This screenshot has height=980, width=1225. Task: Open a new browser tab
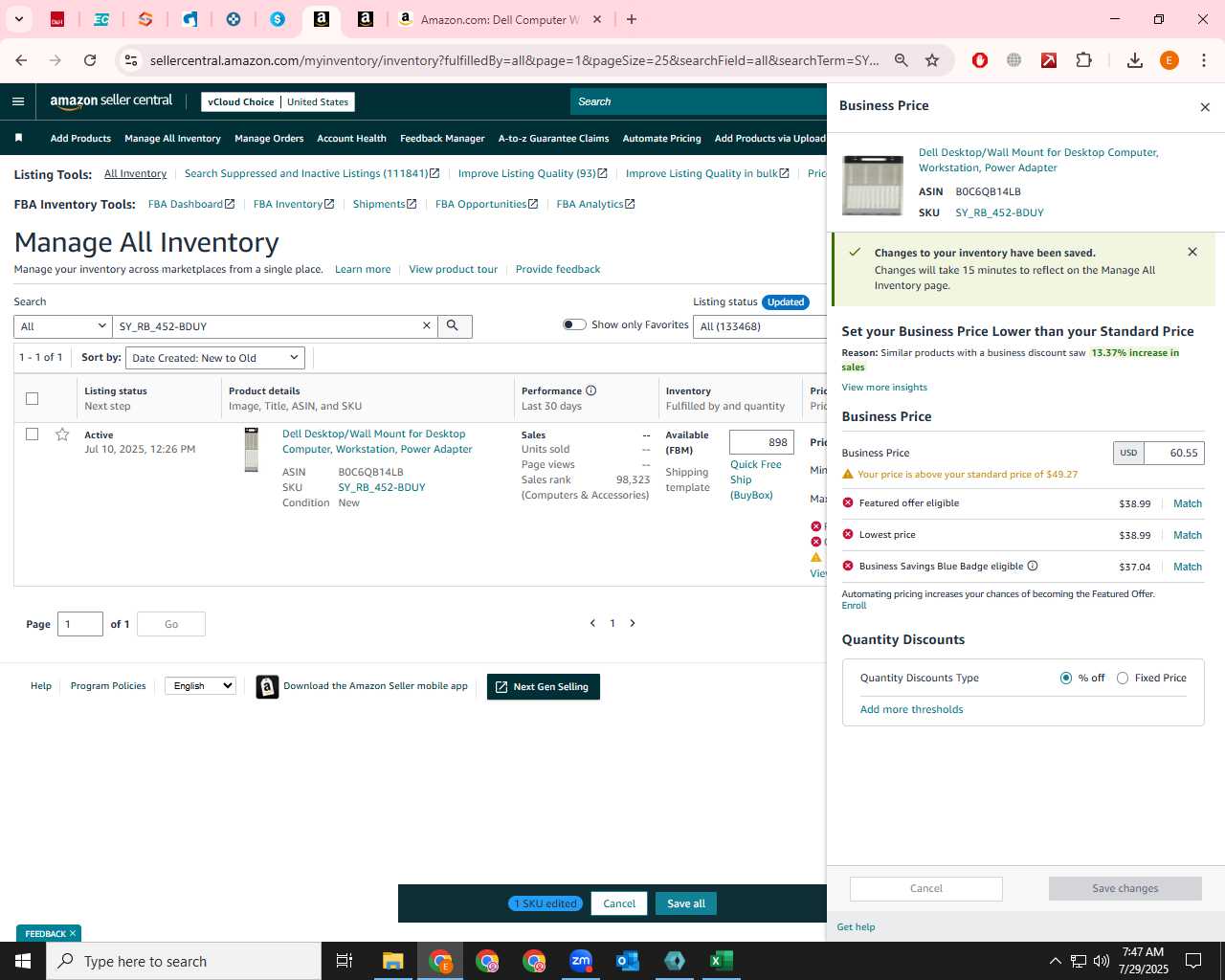(632, 19)
